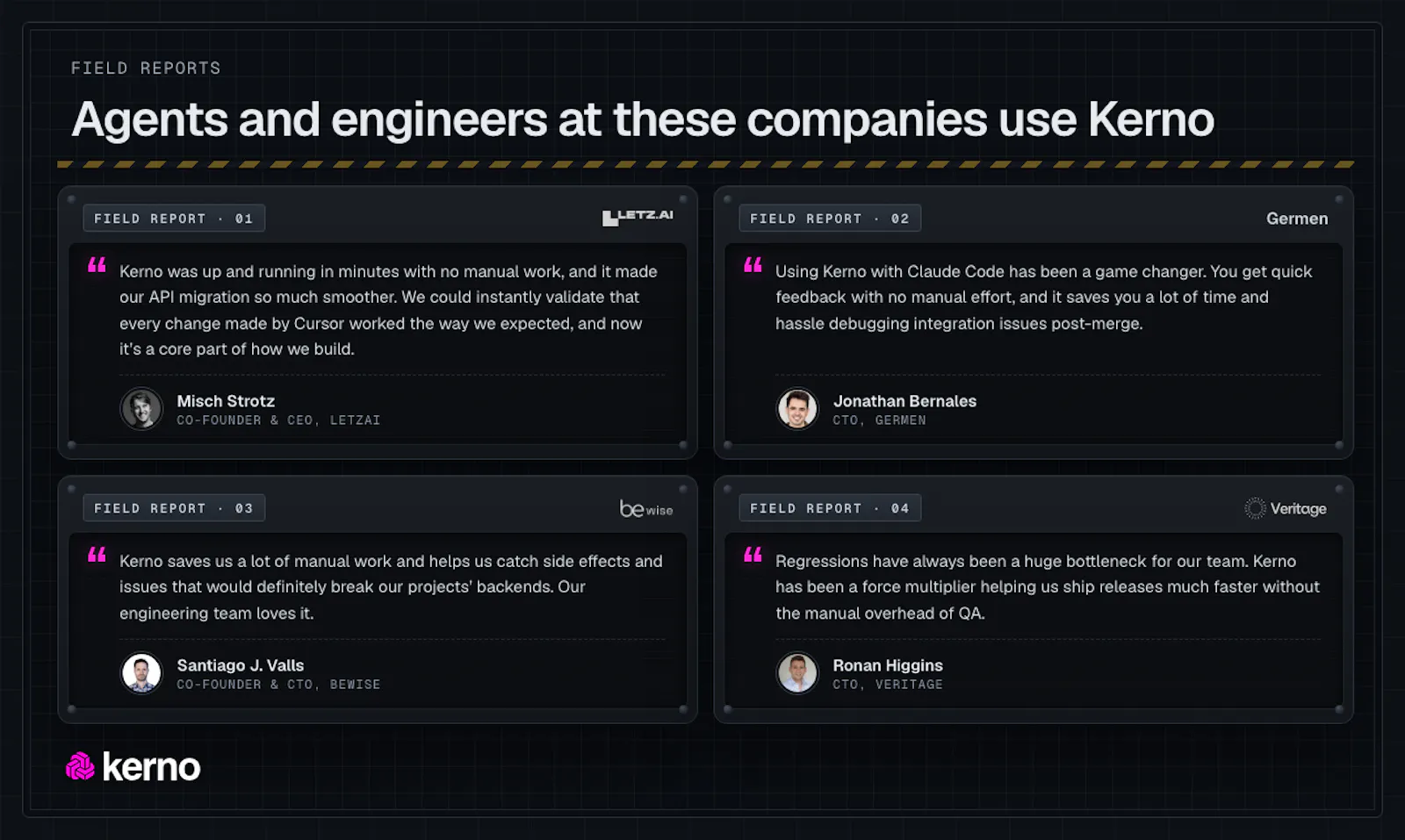Select the FIELD REPORT · 02 badge
The image size is (1405, 840).
pyautogui.click(x=830, y=219)
